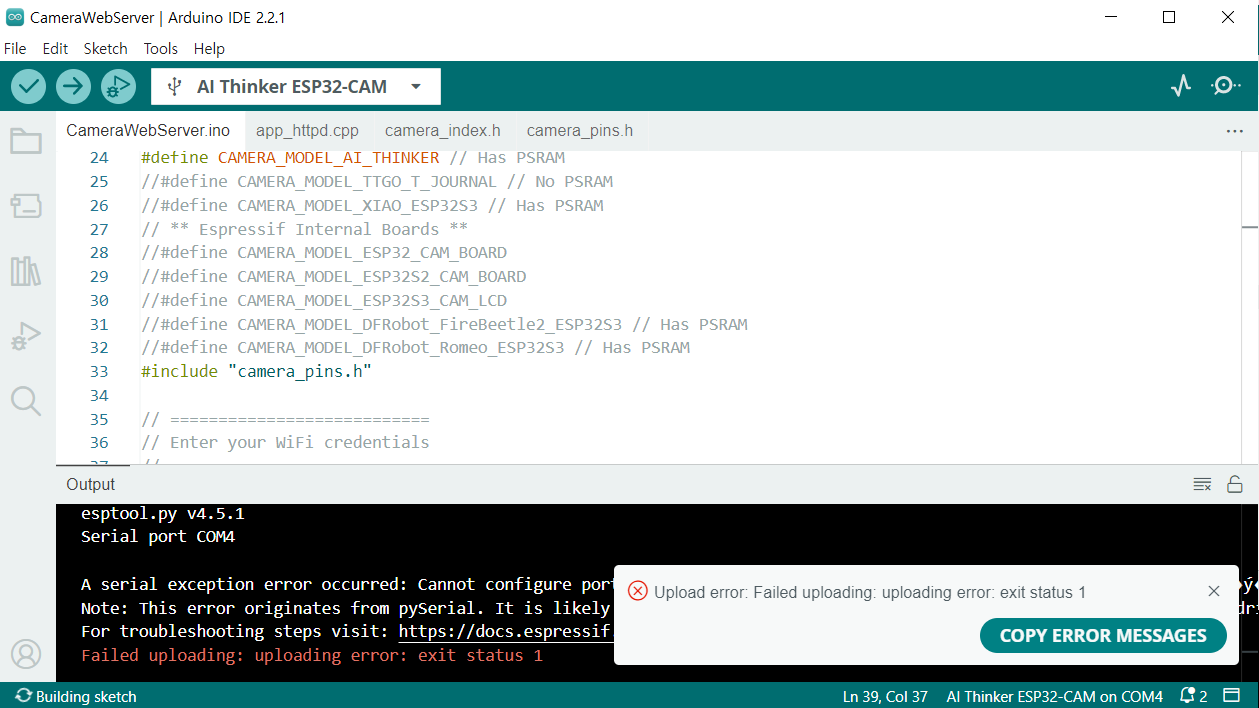
Task: Open the Sketch menu
Action: [x=105, y=48]
